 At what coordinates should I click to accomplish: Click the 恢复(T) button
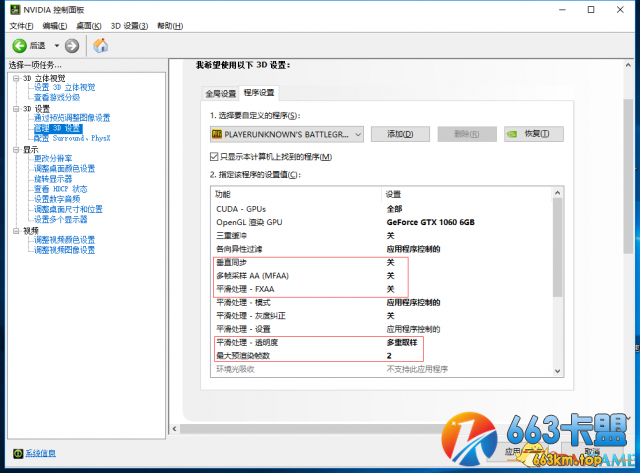(534, 134)
